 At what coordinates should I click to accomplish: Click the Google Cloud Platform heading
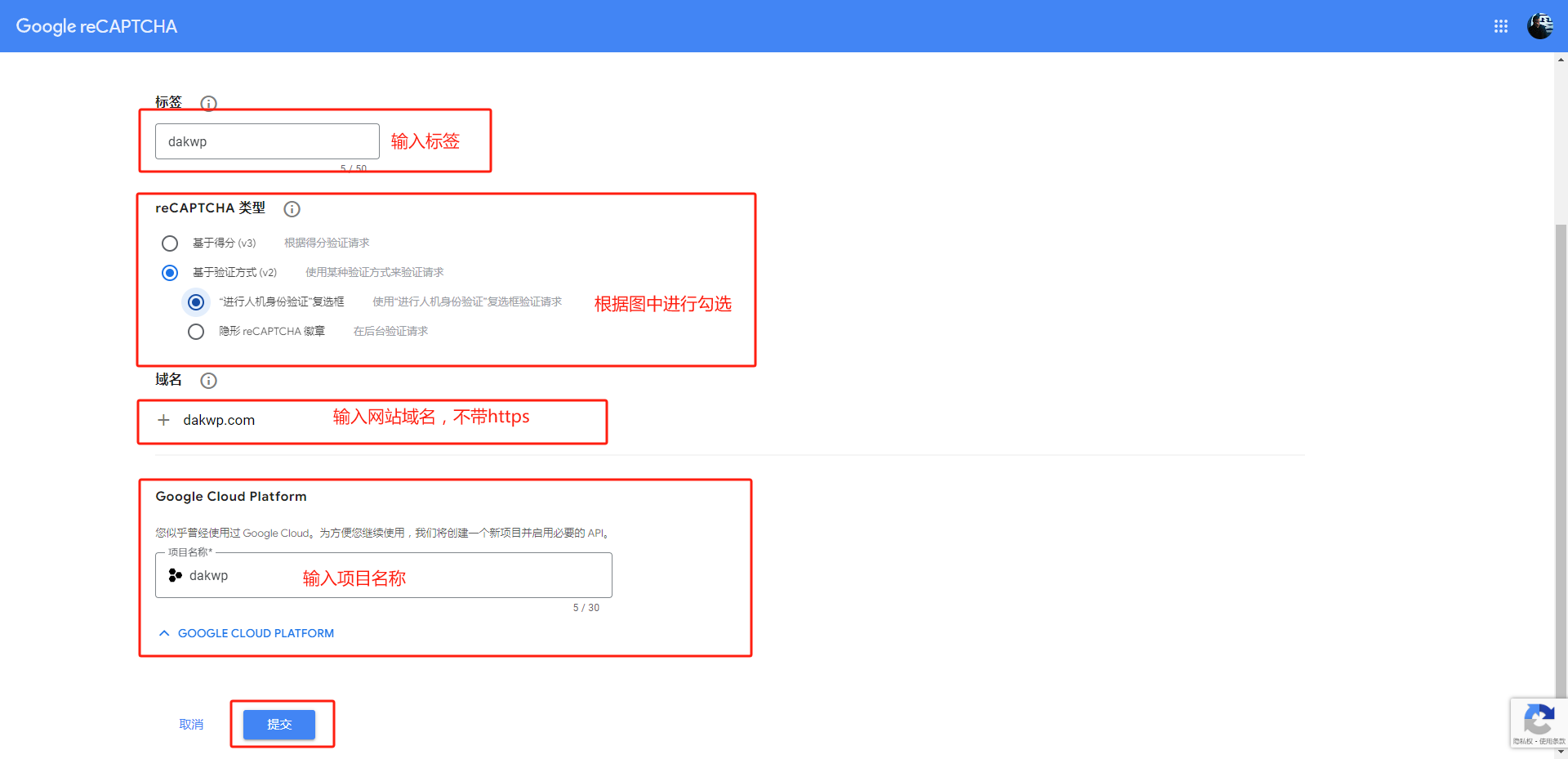231,497
